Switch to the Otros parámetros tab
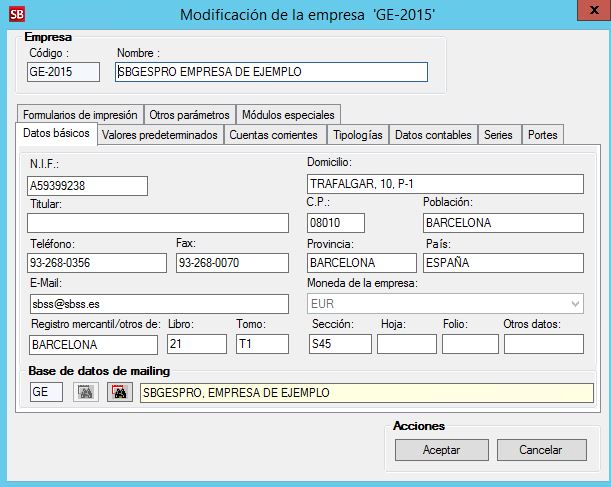611x487 pixels. (x=190, y=115)
